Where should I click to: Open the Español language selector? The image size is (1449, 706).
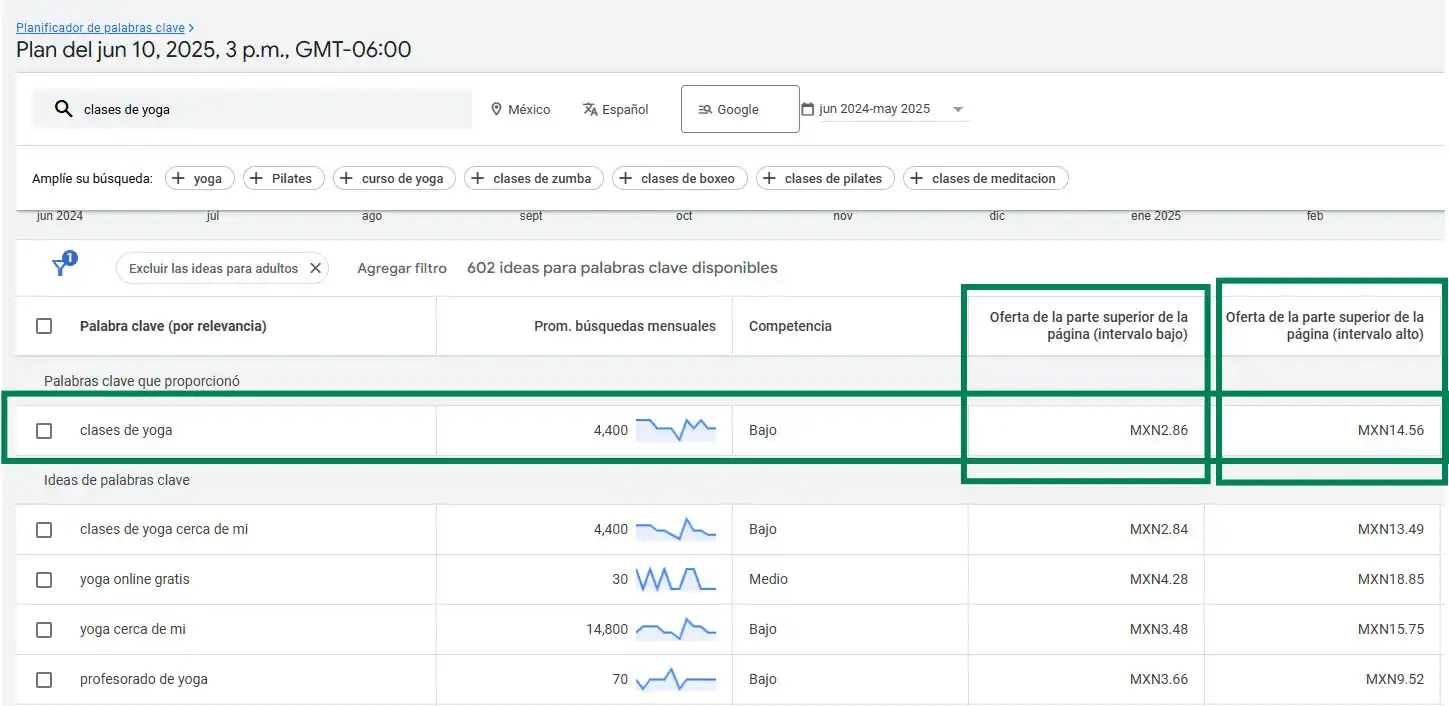click(616, 109)
